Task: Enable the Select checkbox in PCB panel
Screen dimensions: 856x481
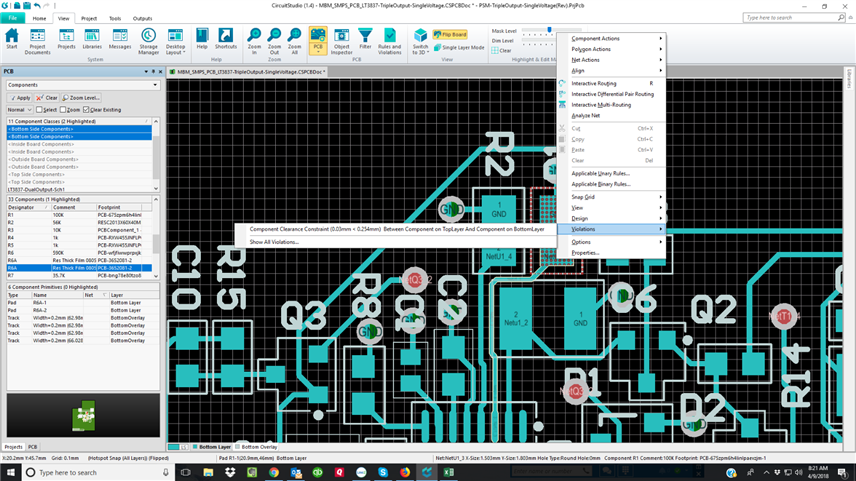Action: pyautogui.click(x=40, y=110)
